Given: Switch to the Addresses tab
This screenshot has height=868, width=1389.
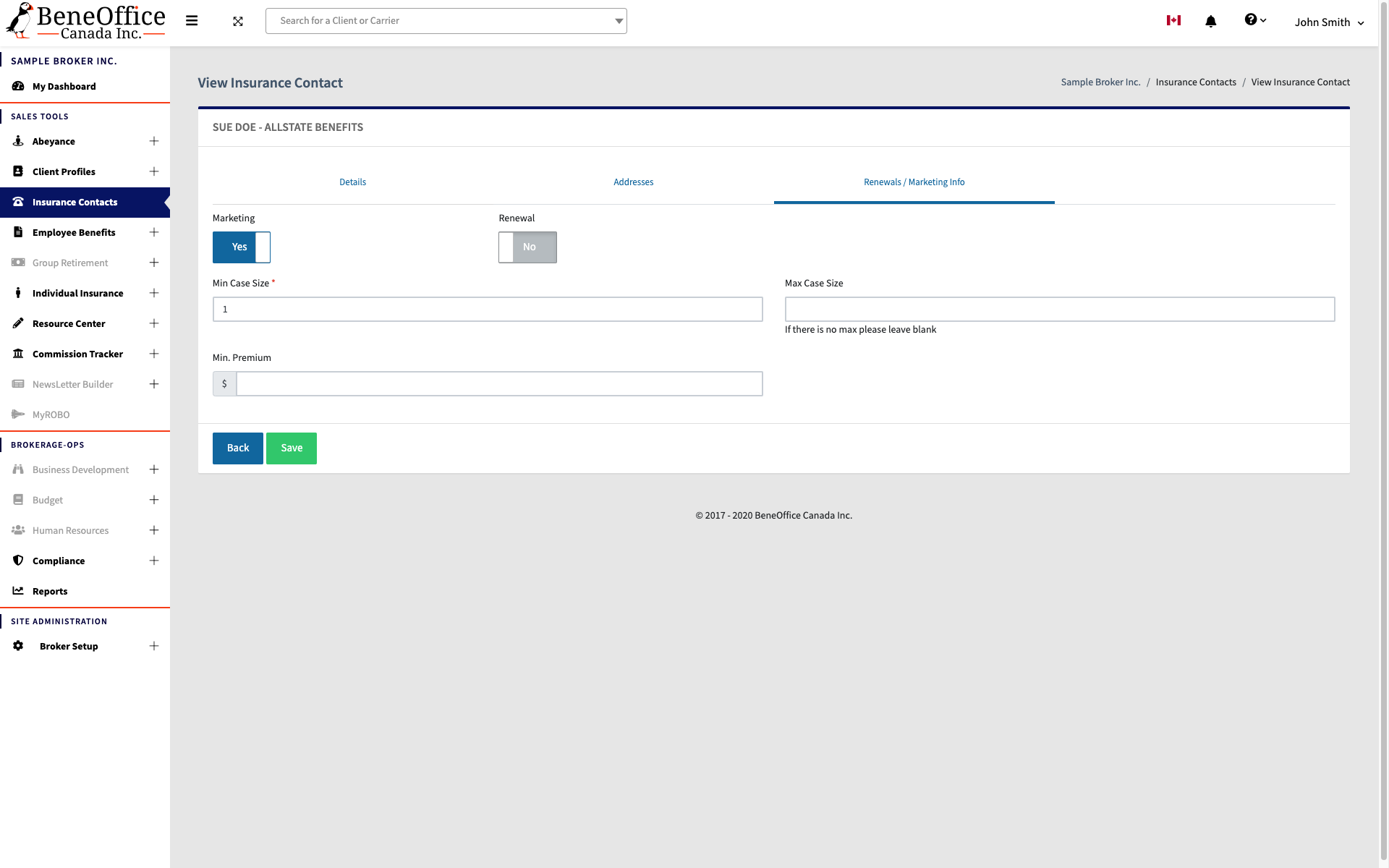Looking at the screenshot, I should [633, 182].
